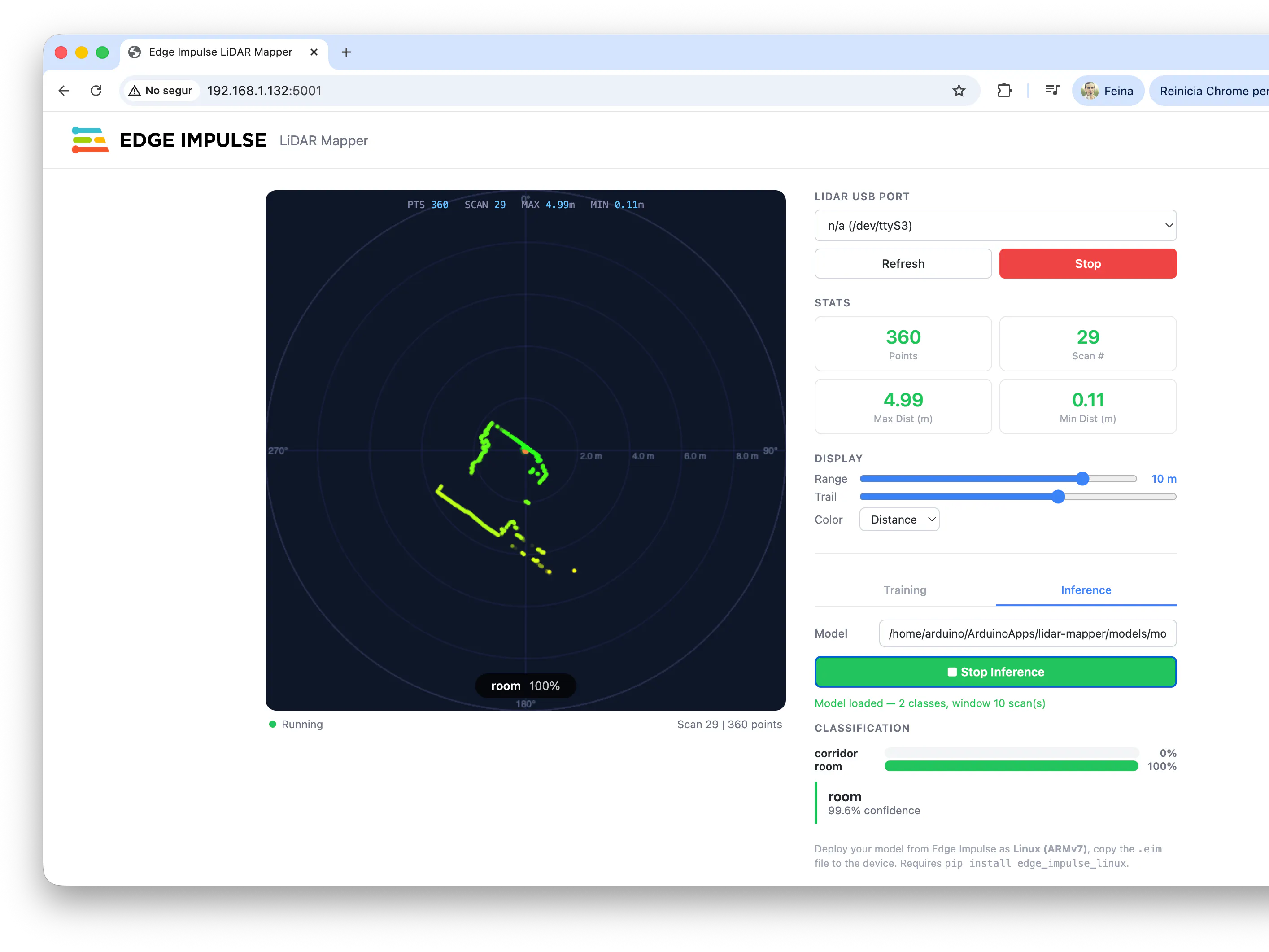Click the 0.11 Min Dist stat card
The width and height of the screenshot is (1269, 952).
tap(1088, 406)
